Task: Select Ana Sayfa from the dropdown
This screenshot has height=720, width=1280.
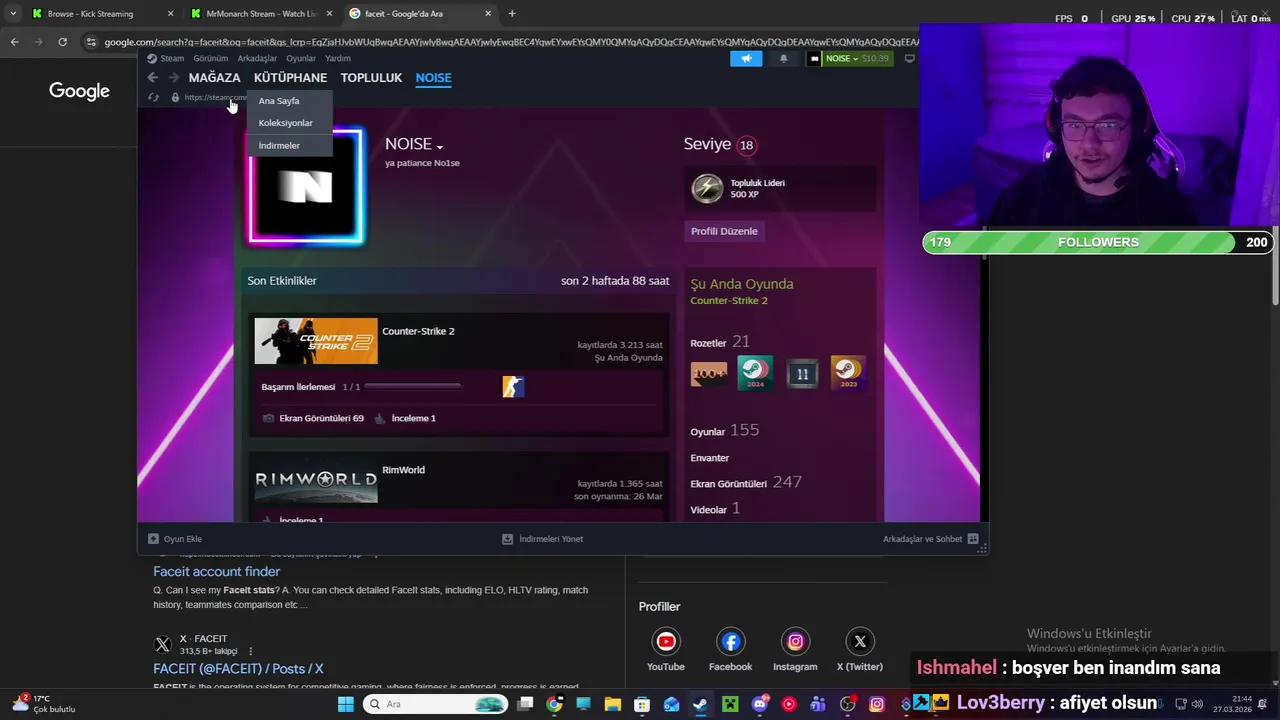Action: coord(279,101)
